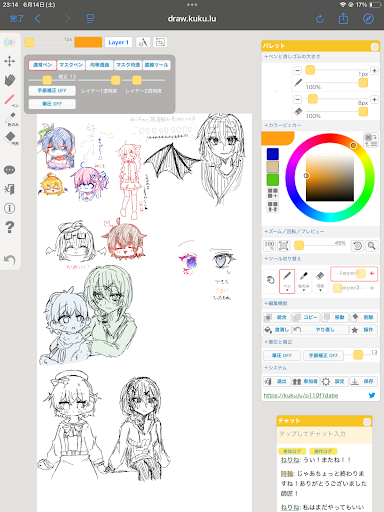Select the eyedropper tool in left toolbar
This screenshot has width=384, height=512.
coord(11,119)
